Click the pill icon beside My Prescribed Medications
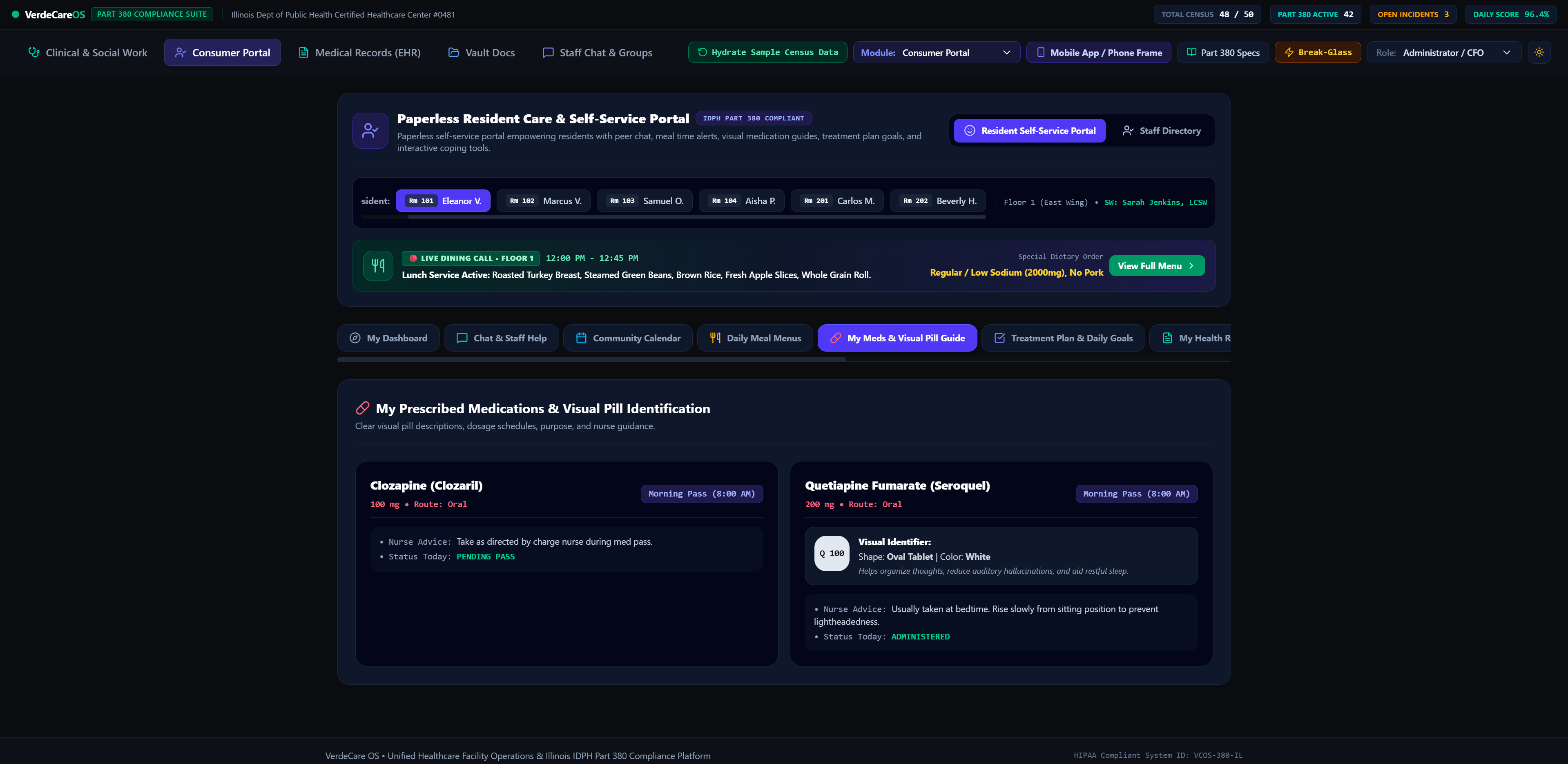The height and width of the screenshot is (764, 1568). pyautogui.click(x=362, y=408)
